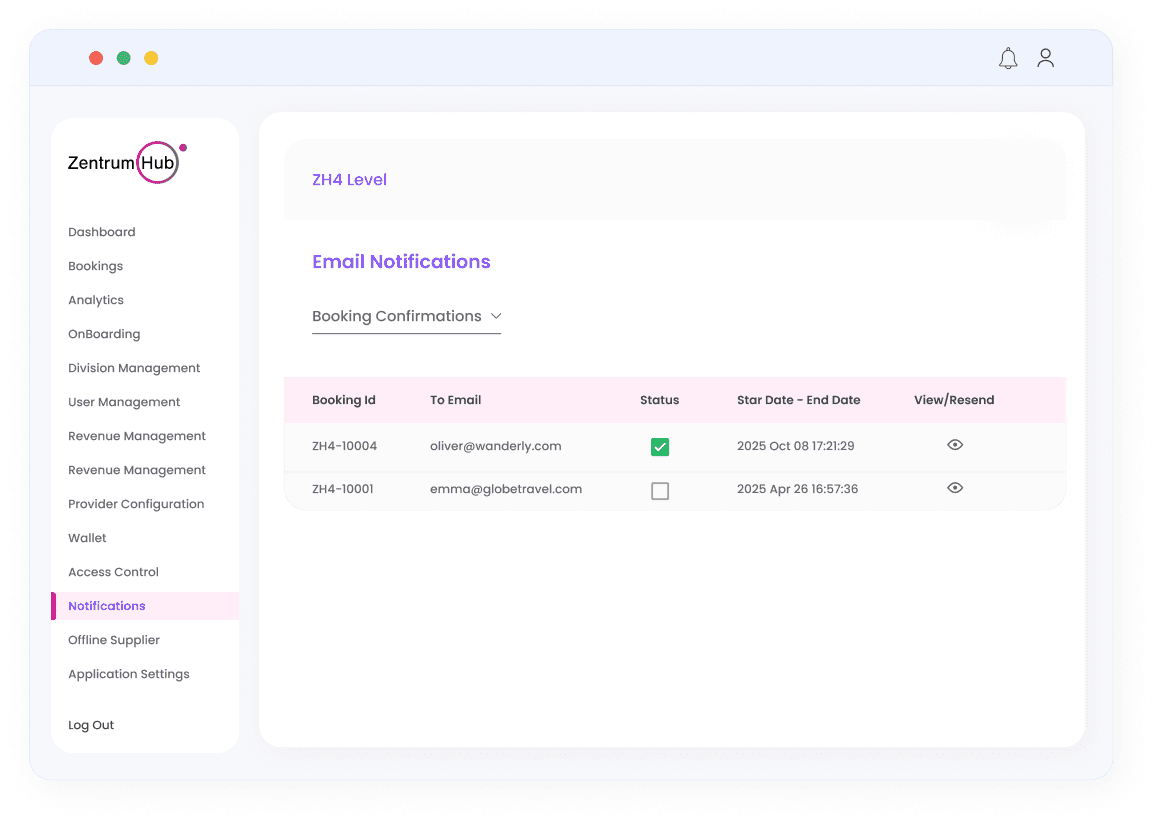Click the user profile icon
The height and width of the screenshot is (823, 1156).
pos(1045,58)
